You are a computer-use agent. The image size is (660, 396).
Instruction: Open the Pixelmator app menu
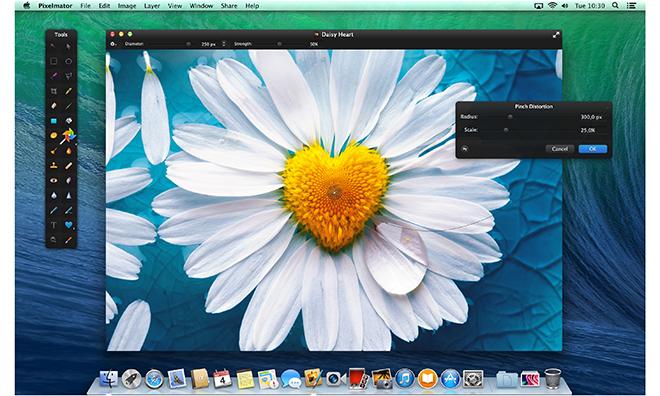pyautogui.click(x=55, y=6)
